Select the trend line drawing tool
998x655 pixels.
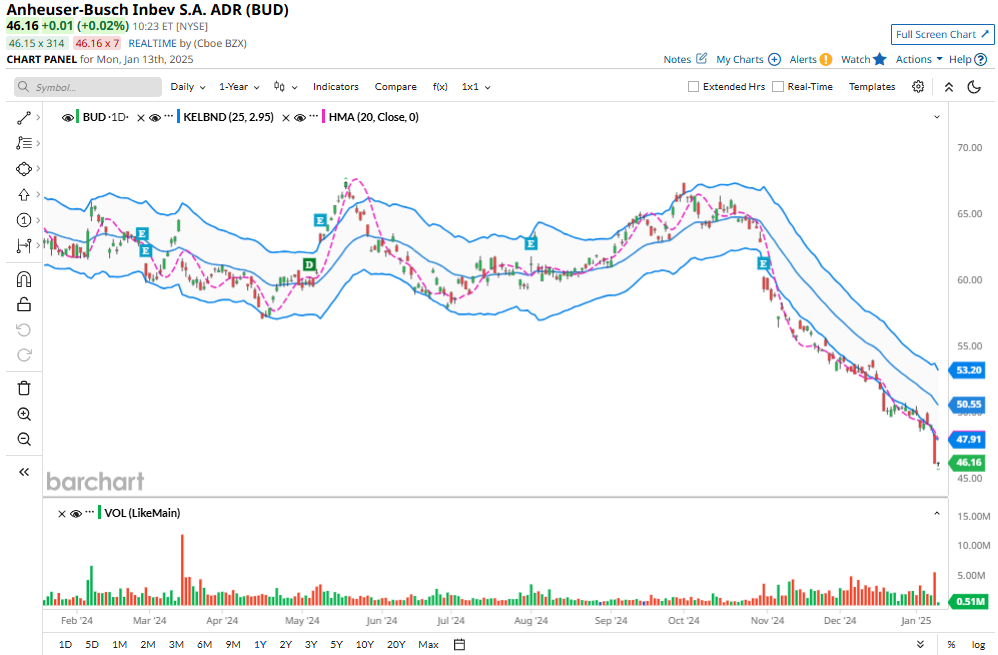(x=24, y=117)
